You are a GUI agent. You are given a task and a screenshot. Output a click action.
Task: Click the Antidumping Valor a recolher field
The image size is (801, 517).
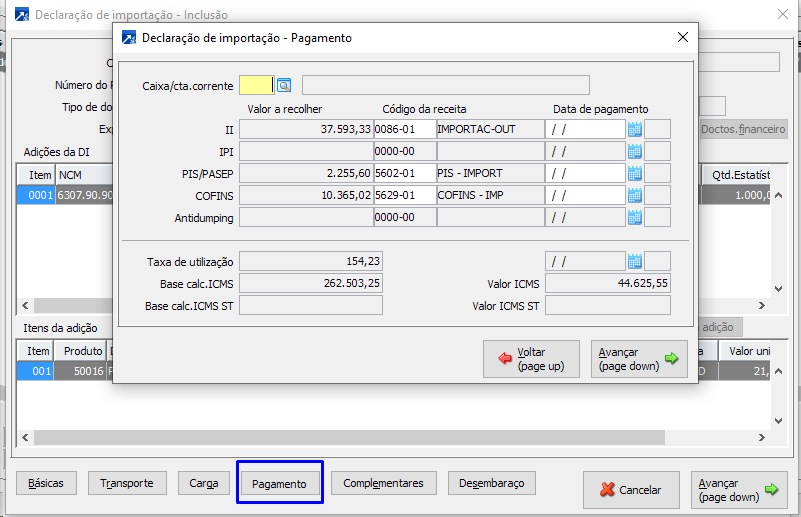[306, 217]
